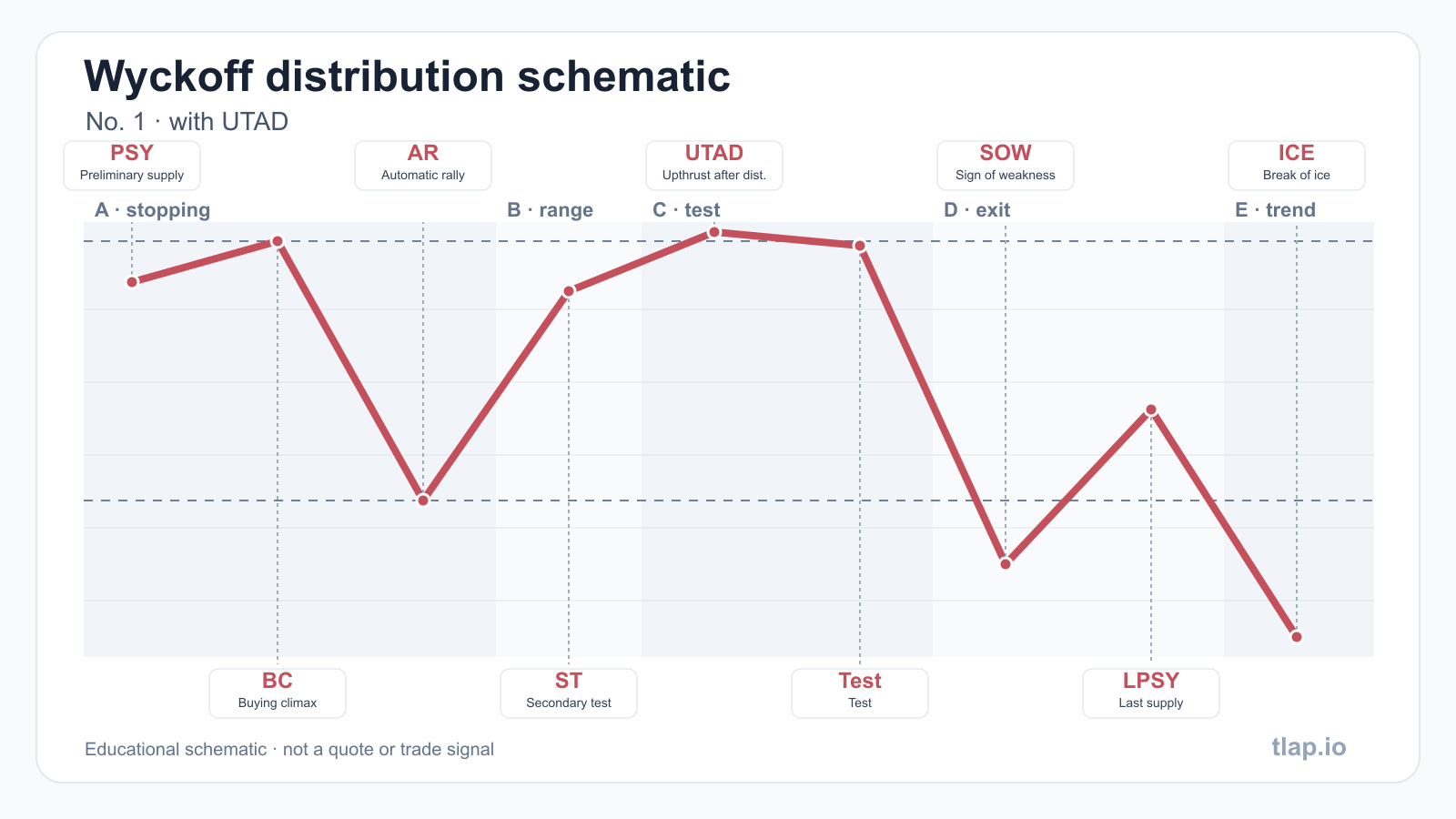
Task: Open the tlap.io watermark link
Action: click(x=1309, y=747)
